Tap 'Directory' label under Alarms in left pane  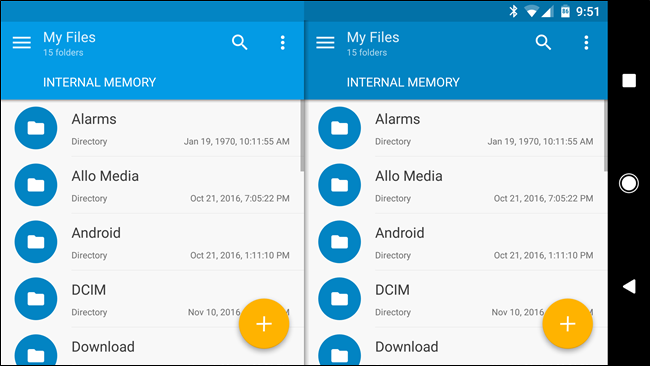pyautogui.click(x=89, y=141)
